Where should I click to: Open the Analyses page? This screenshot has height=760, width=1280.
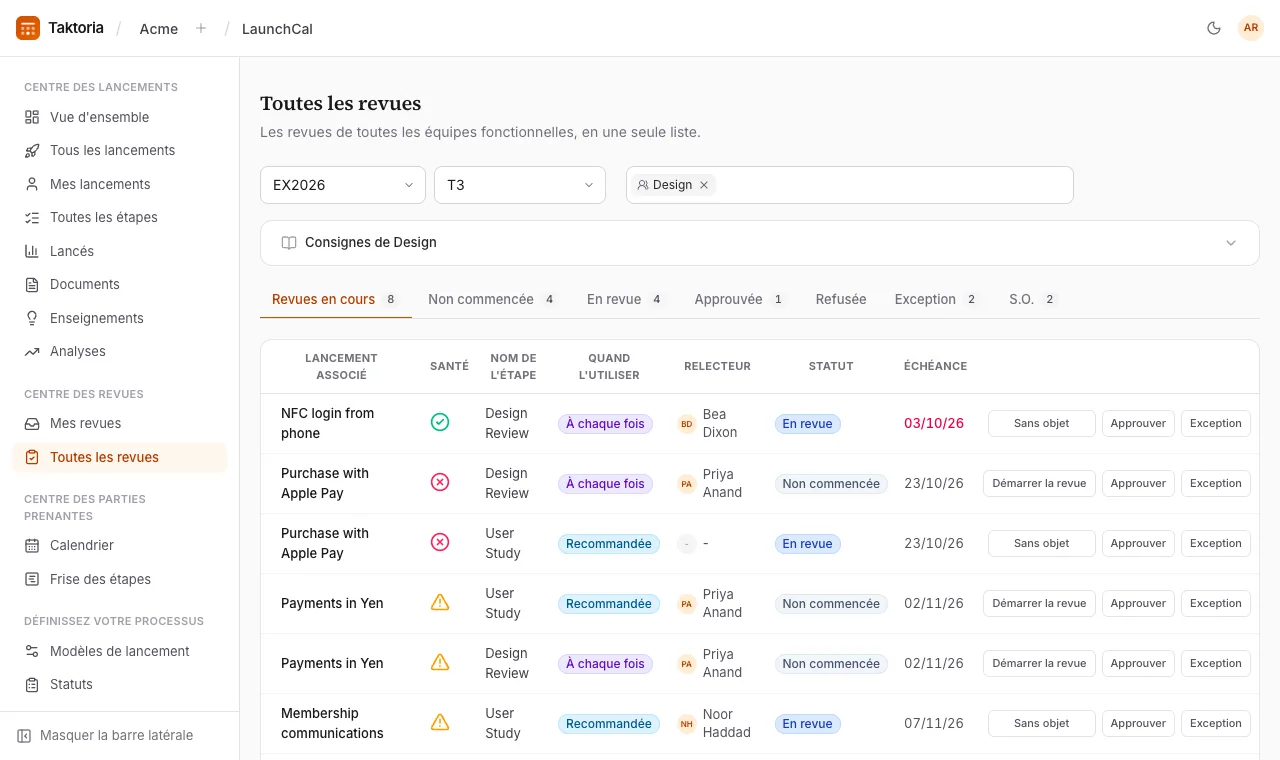click(x=119, y=351)
